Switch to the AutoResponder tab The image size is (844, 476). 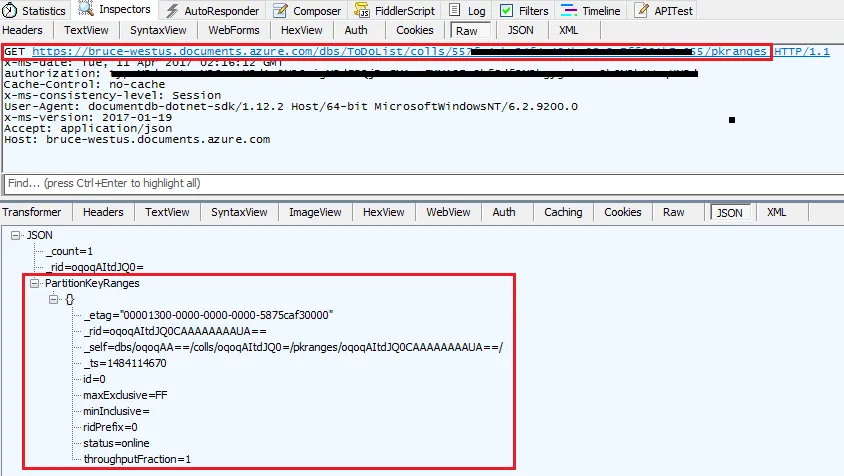tap(213, 10)
